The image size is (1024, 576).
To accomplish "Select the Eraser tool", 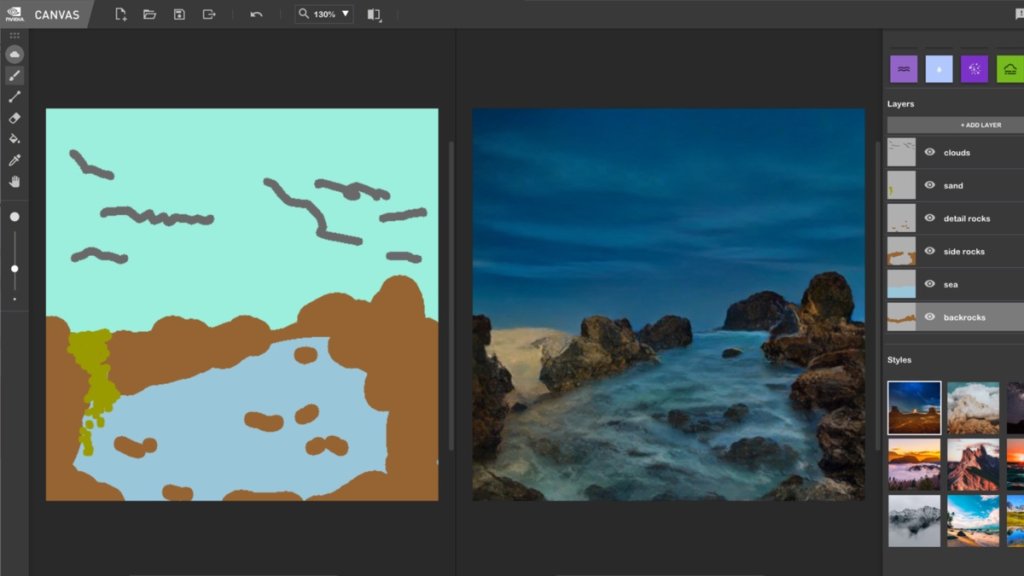I will coord(14,118).
